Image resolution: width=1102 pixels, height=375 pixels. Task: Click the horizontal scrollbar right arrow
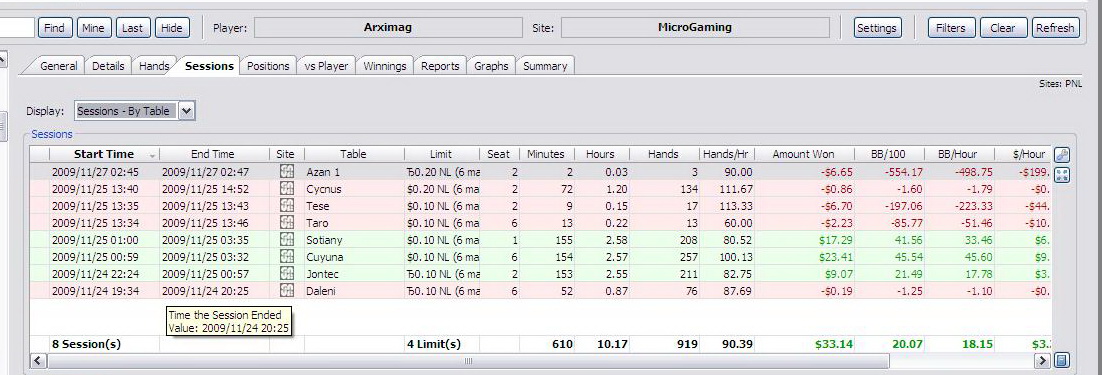[x=1042, y=361]
